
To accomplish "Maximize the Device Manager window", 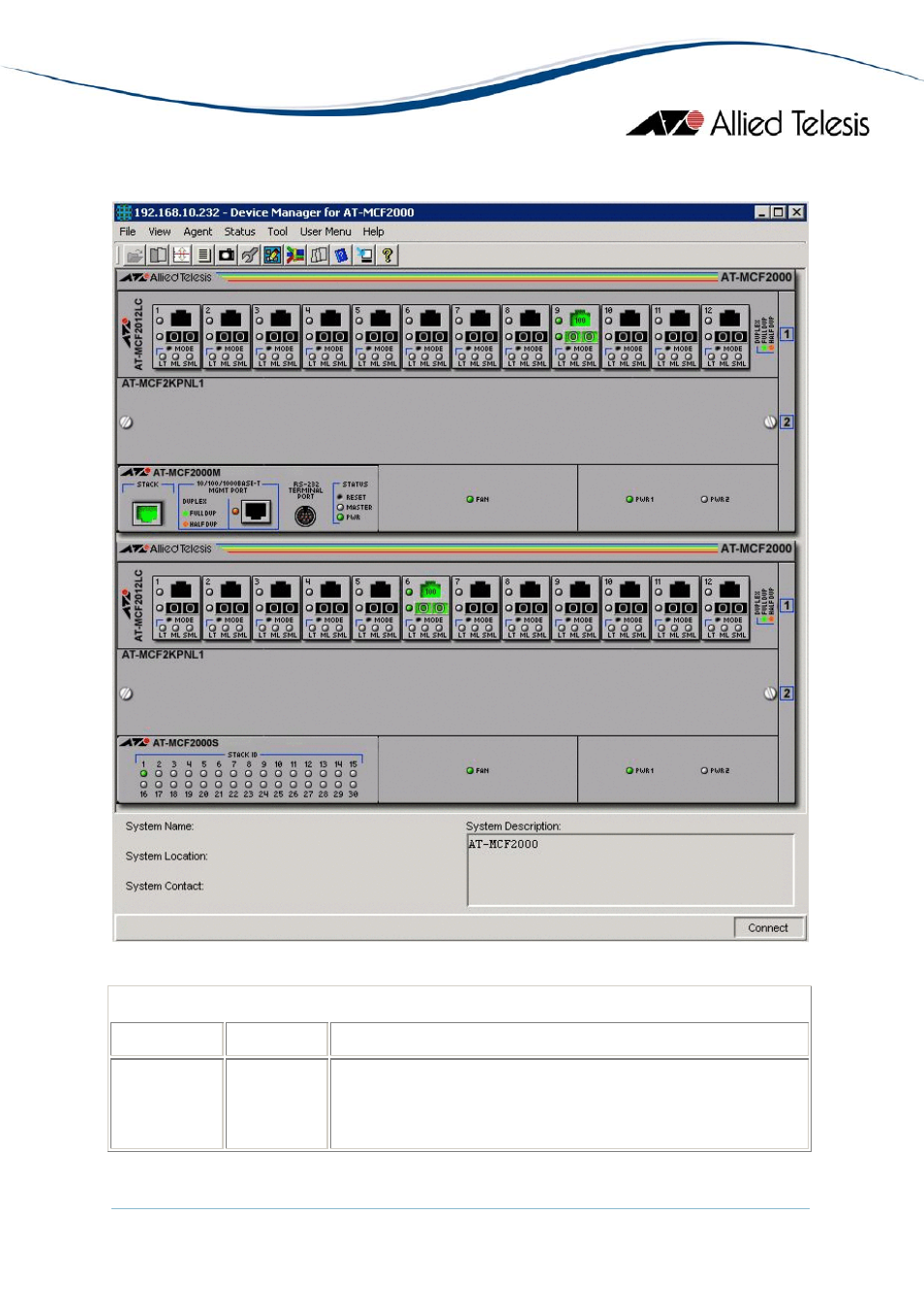I will coord(779,212).
